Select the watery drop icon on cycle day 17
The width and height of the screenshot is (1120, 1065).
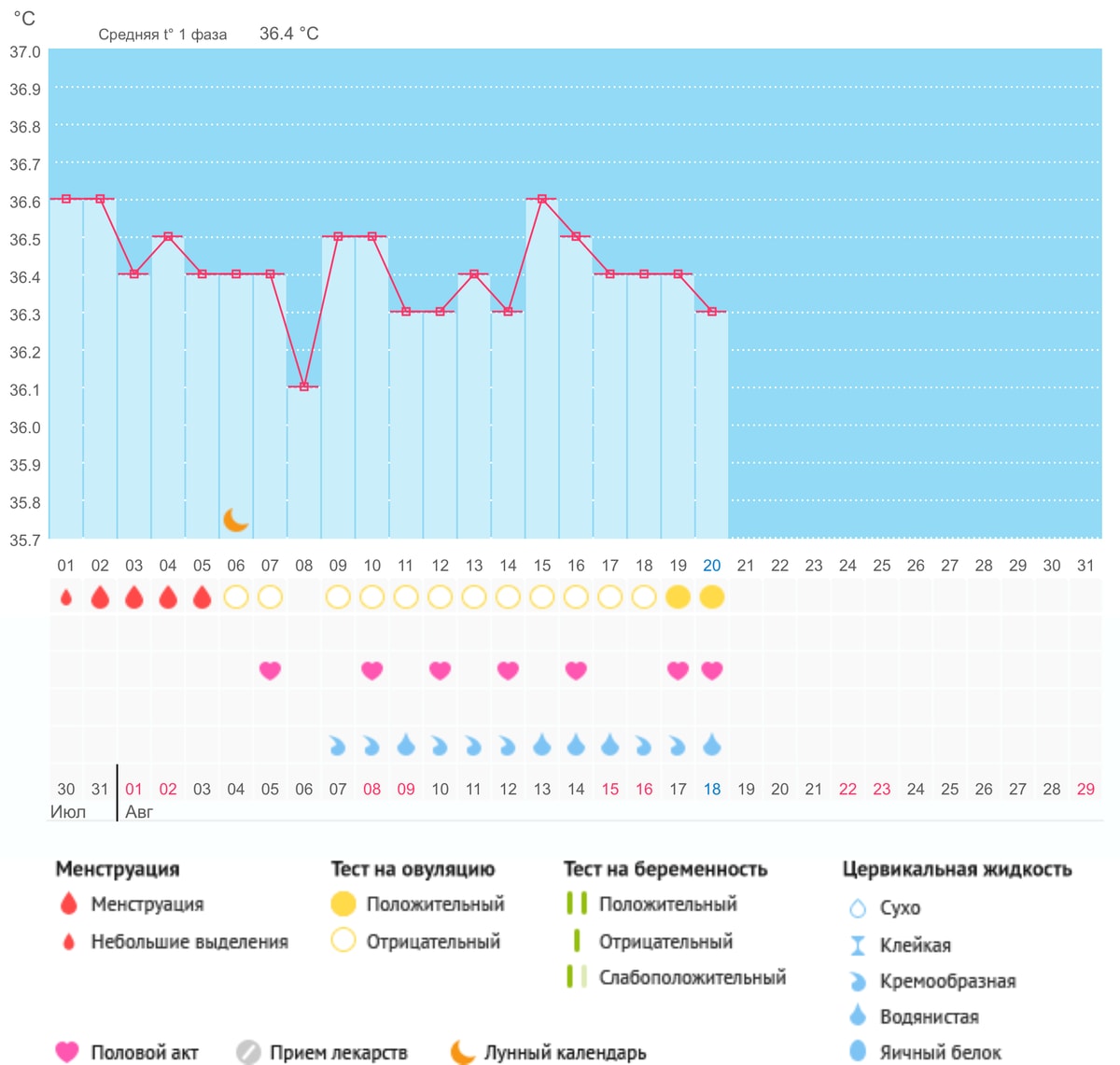point(610,744)
